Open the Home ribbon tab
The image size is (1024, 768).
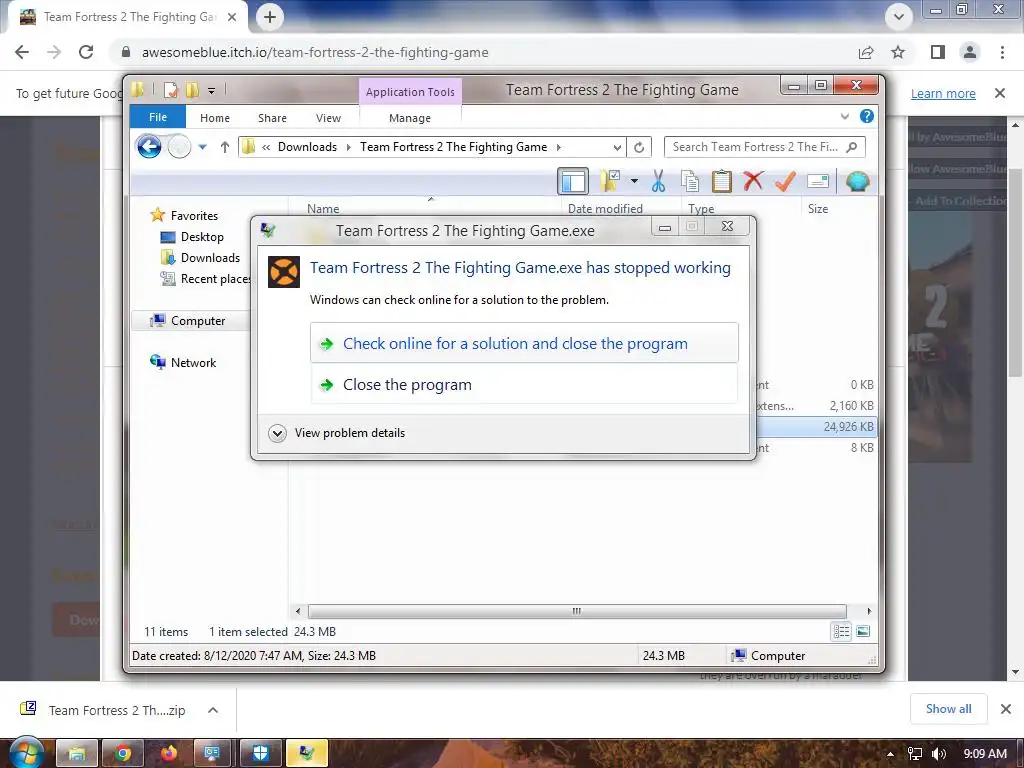[x=215, y=118]
